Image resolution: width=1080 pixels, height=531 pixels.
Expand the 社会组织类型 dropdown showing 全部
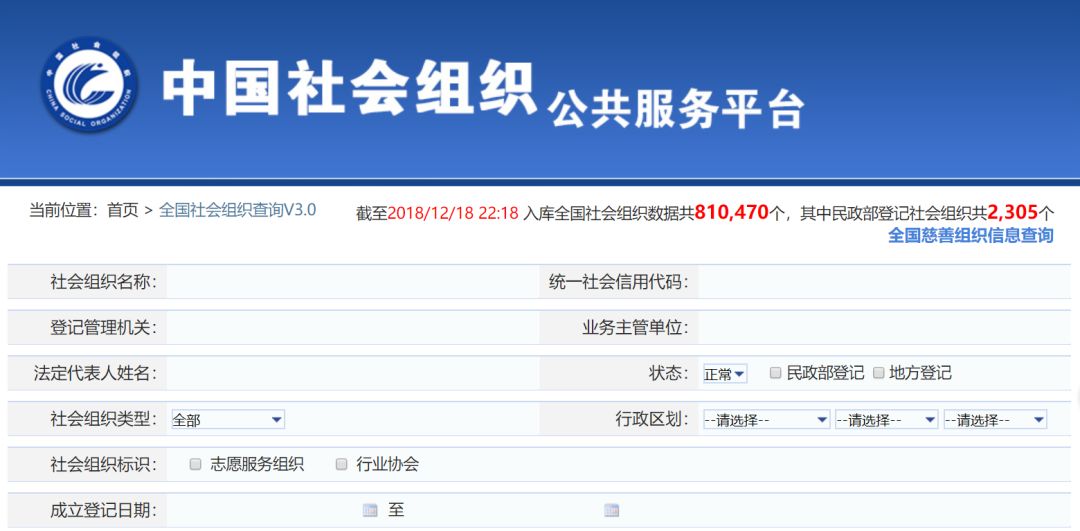tap(227, 420)
